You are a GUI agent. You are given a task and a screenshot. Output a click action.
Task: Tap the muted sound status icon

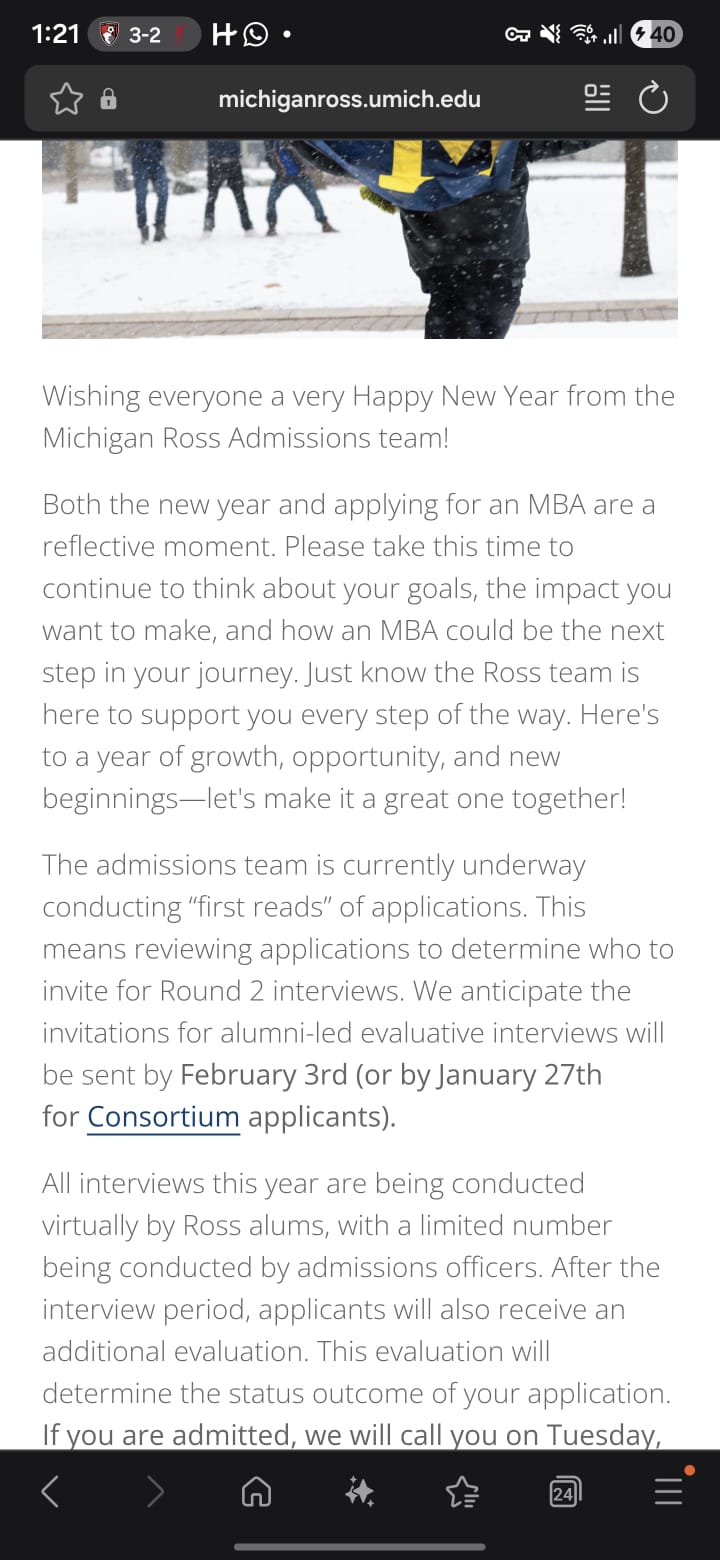pyautogui.click(x=551, y=35)
